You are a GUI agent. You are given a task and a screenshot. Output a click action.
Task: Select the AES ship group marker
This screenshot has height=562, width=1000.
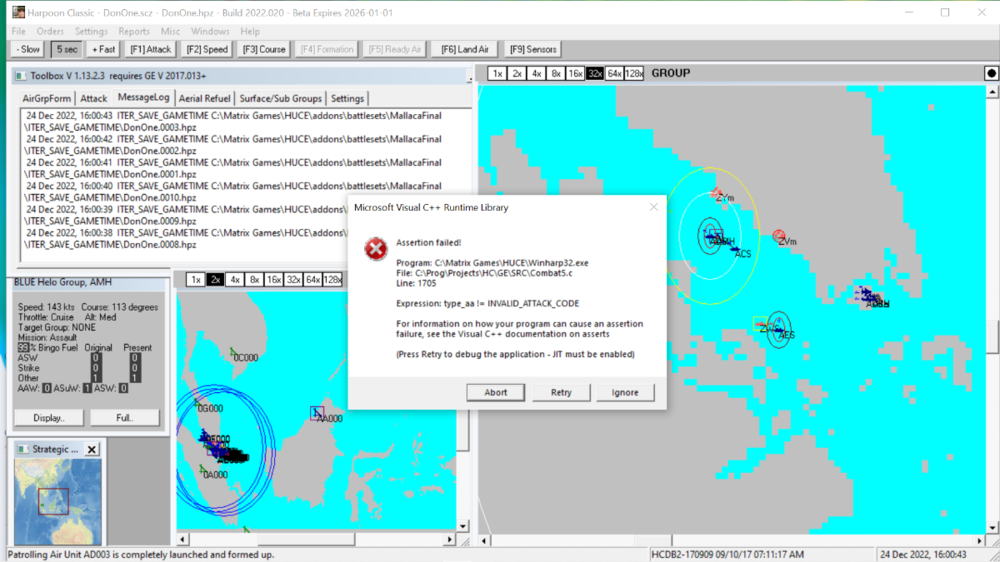coord(779,330)
